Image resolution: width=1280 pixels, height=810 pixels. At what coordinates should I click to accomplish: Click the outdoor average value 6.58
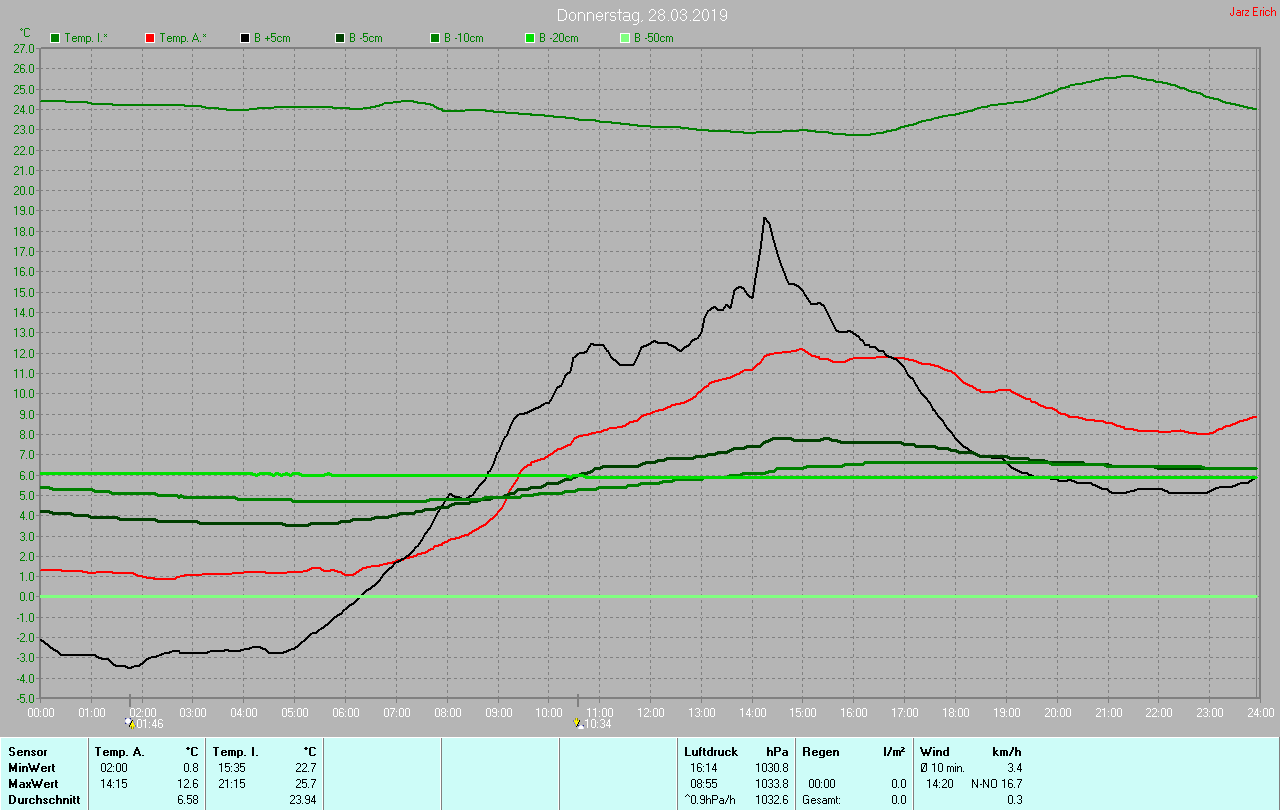[188, 800]
